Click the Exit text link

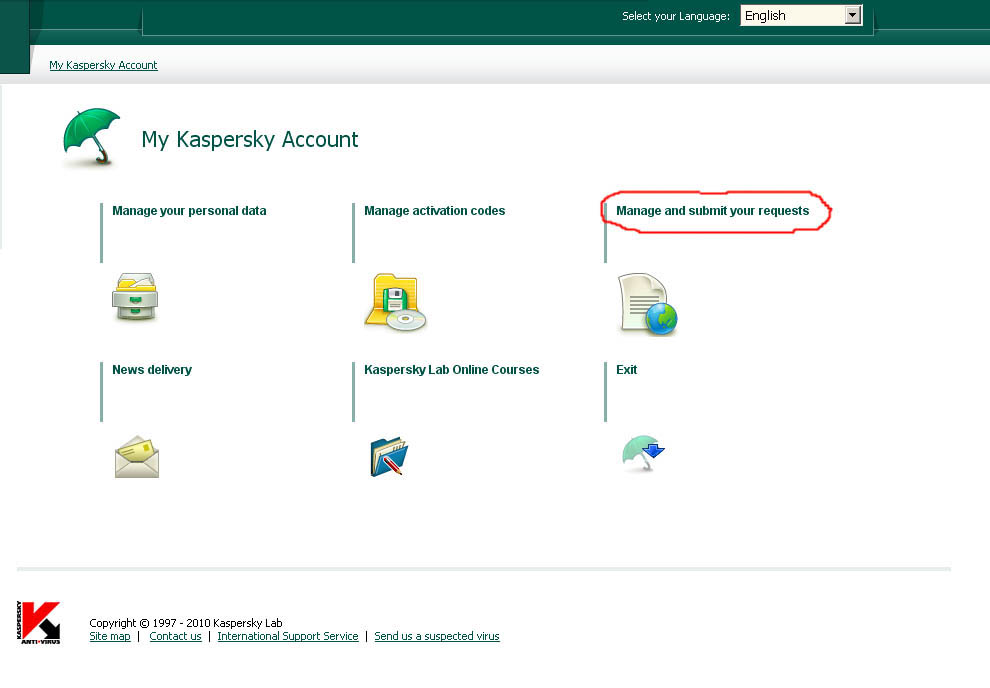coord(626,370)
